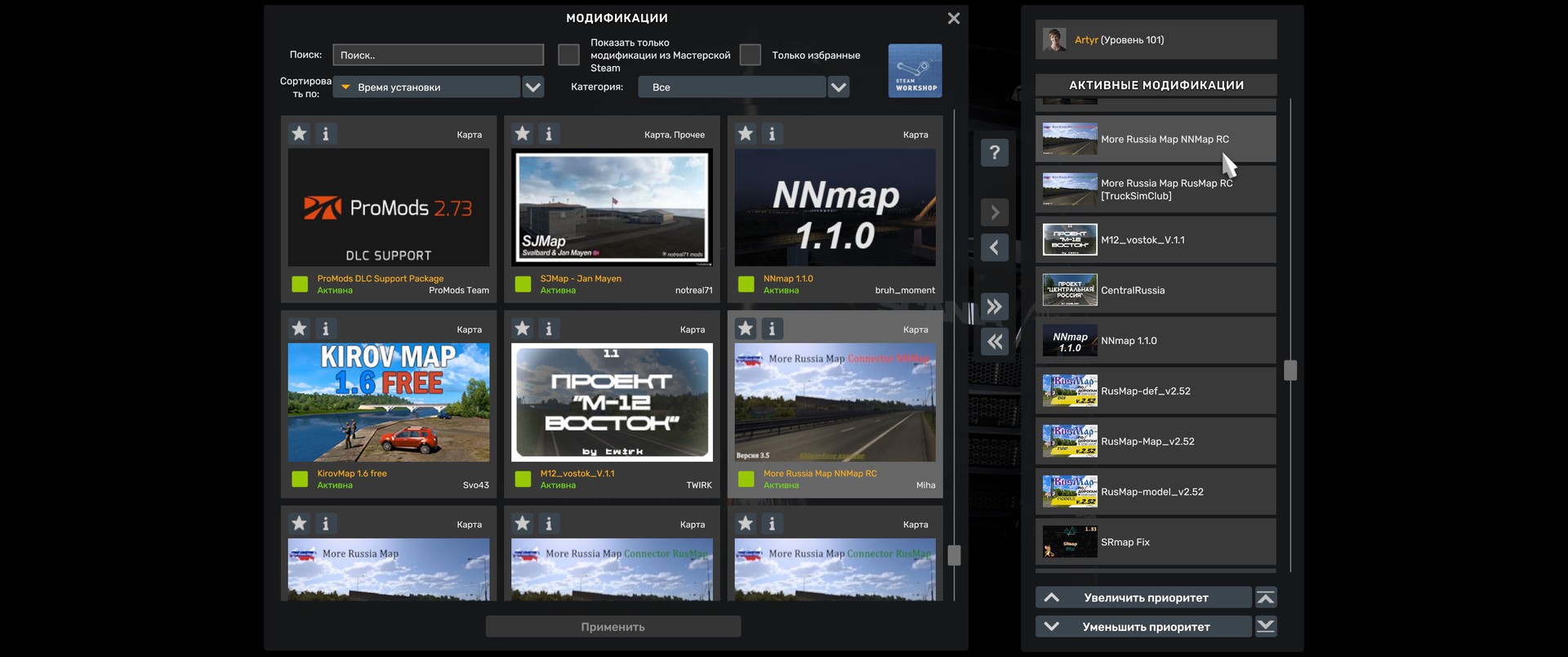Toggle M12_vostok_V.1.1 active square

click(523, 479)
